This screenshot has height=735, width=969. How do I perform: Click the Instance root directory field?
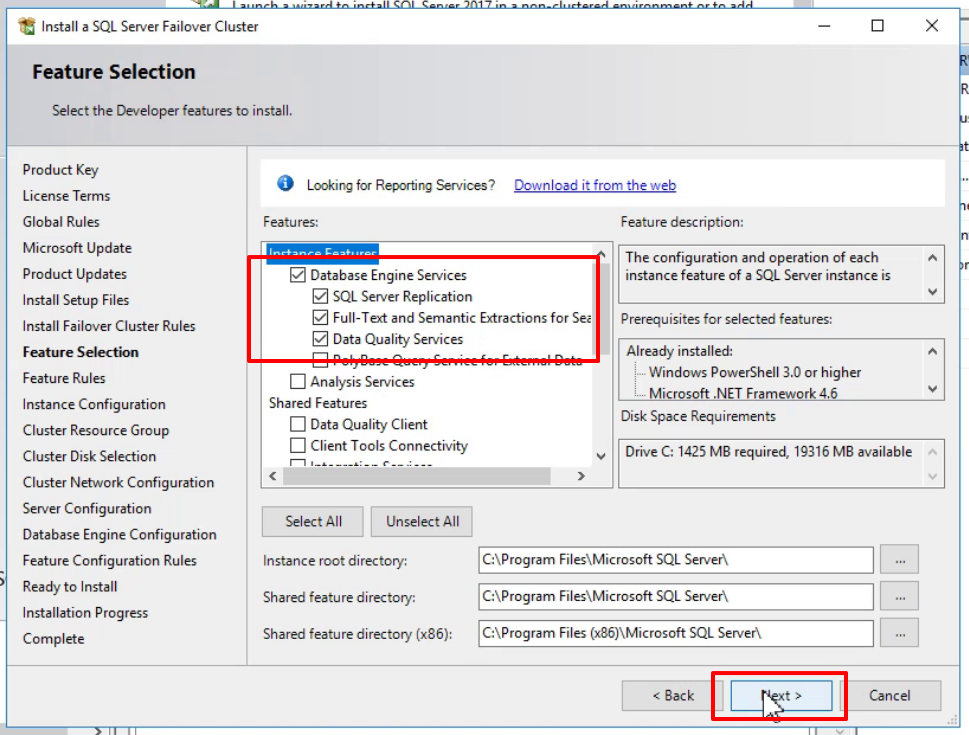coord(675,560)
